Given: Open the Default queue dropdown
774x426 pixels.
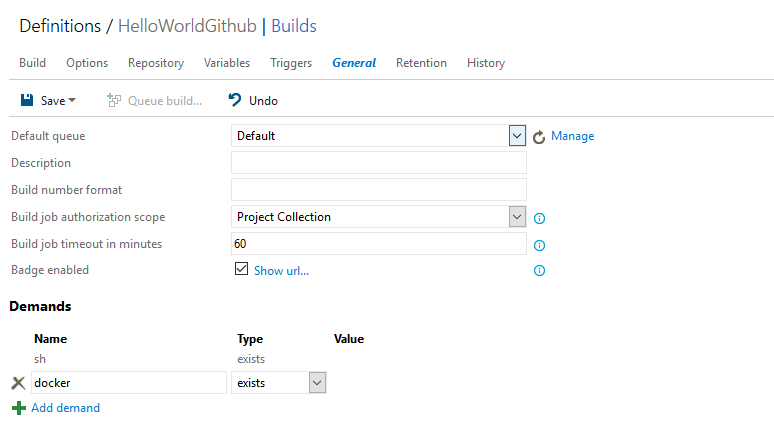Looking at the screenshot, I should coord(517,136).
